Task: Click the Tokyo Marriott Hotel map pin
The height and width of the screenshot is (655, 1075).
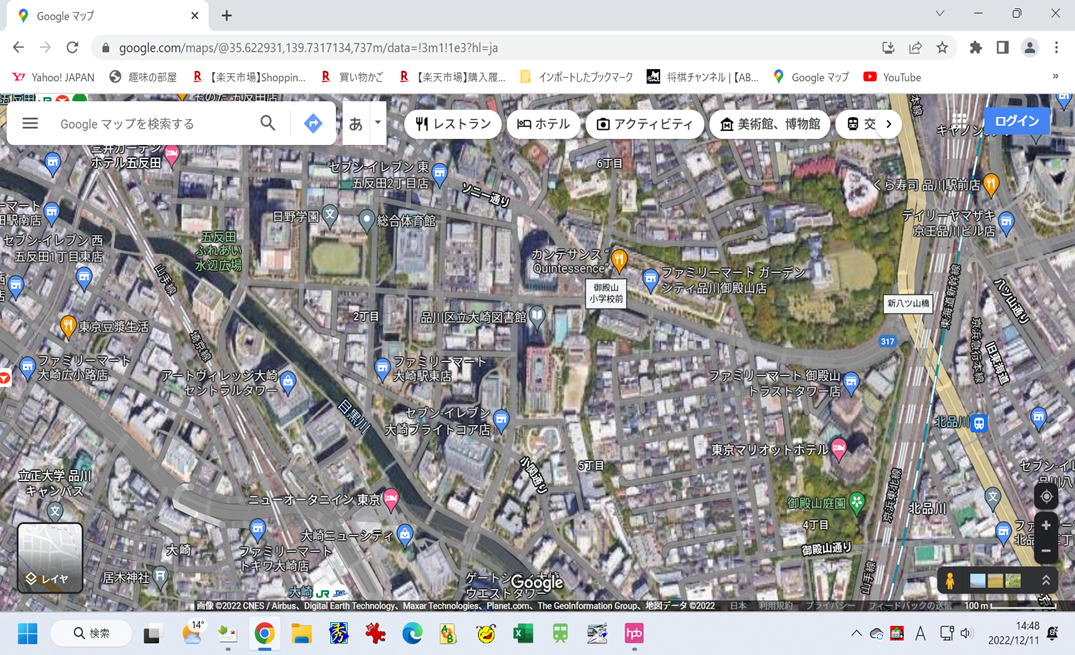Action: 838,449
